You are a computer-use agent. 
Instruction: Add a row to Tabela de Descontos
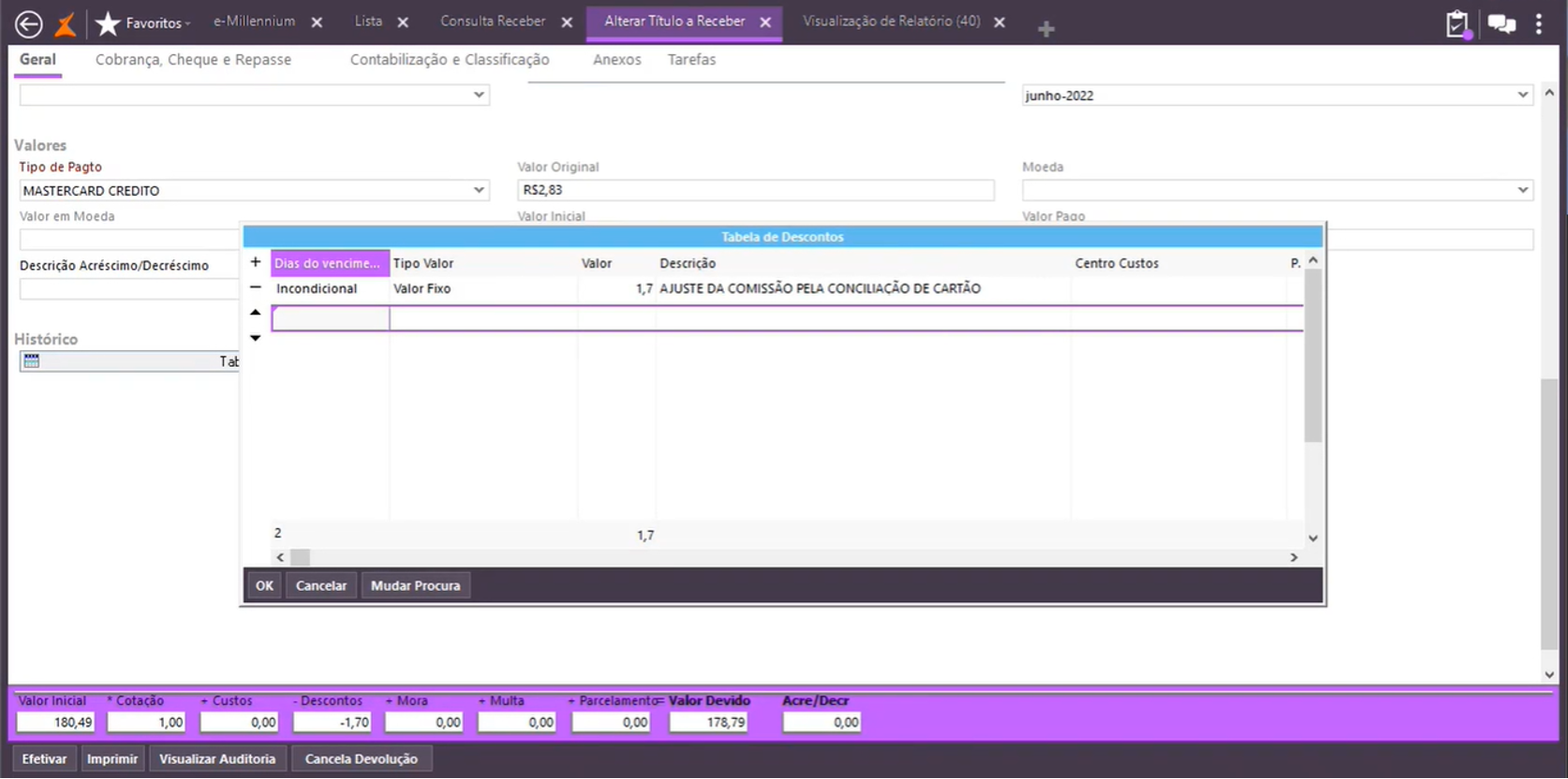pyautogui.click(x=256, y=262)
